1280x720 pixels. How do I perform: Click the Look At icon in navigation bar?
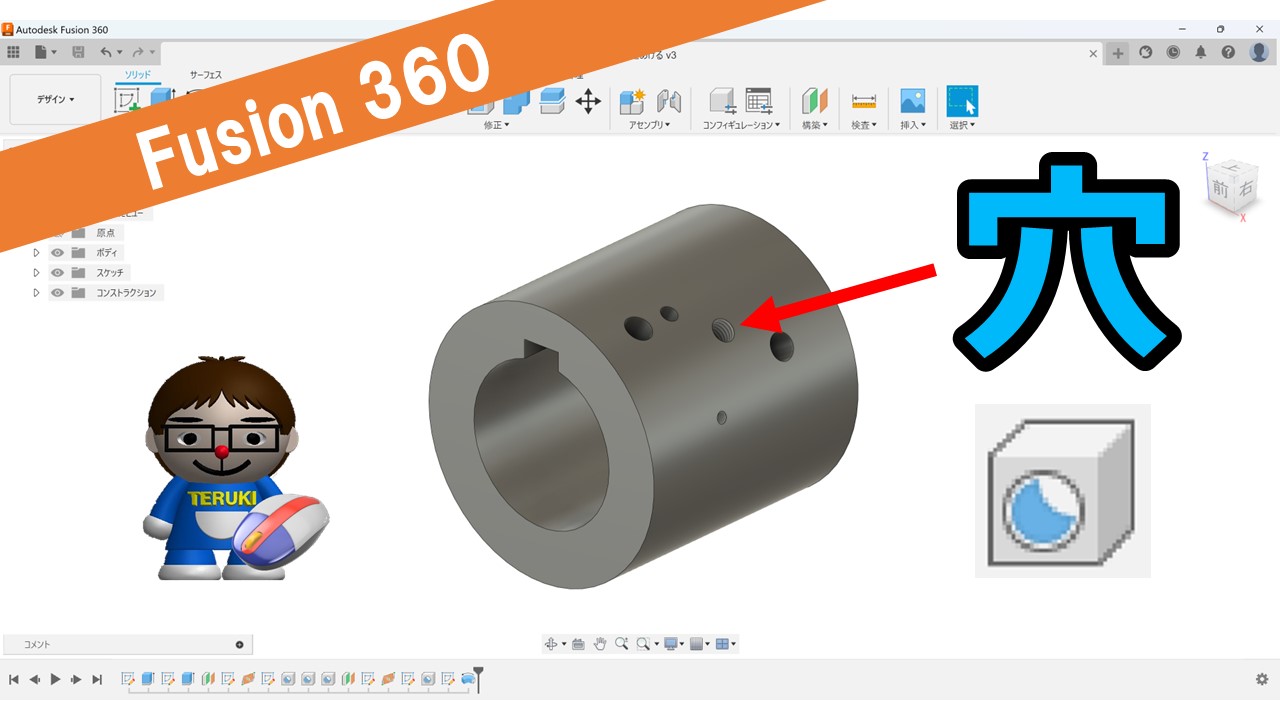coord(578,644)
